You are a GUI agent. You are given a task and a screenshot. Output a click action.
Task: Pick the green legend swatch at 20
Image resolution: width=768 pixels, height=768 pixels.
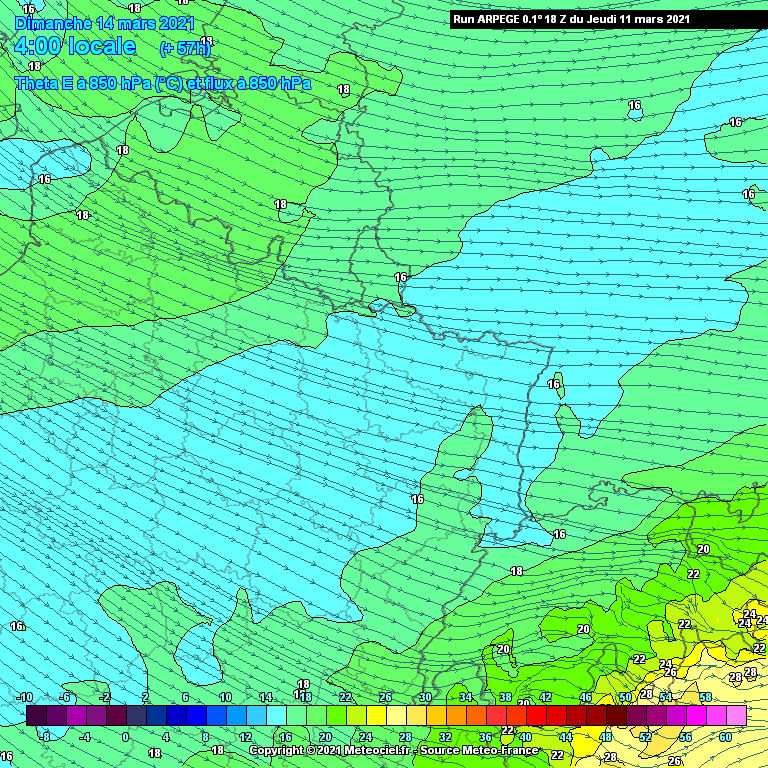[x=336, y=715]
